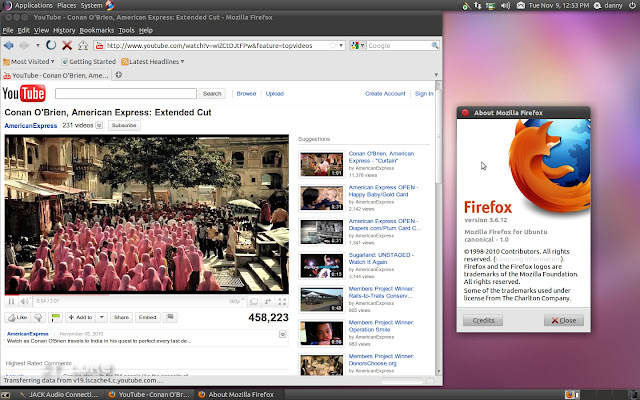The image size is (640, 400).
Task: Flag the video with the flag icon
Action: click(170, 317)
